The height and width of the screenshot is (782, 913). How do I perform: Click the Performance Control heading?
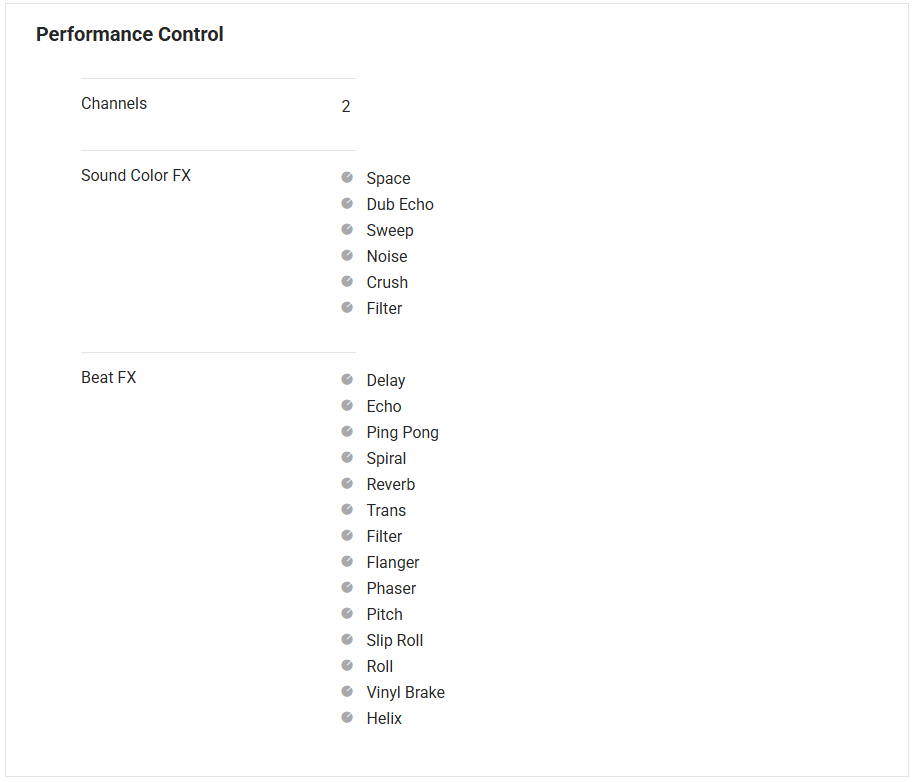[x=130, y=34]
